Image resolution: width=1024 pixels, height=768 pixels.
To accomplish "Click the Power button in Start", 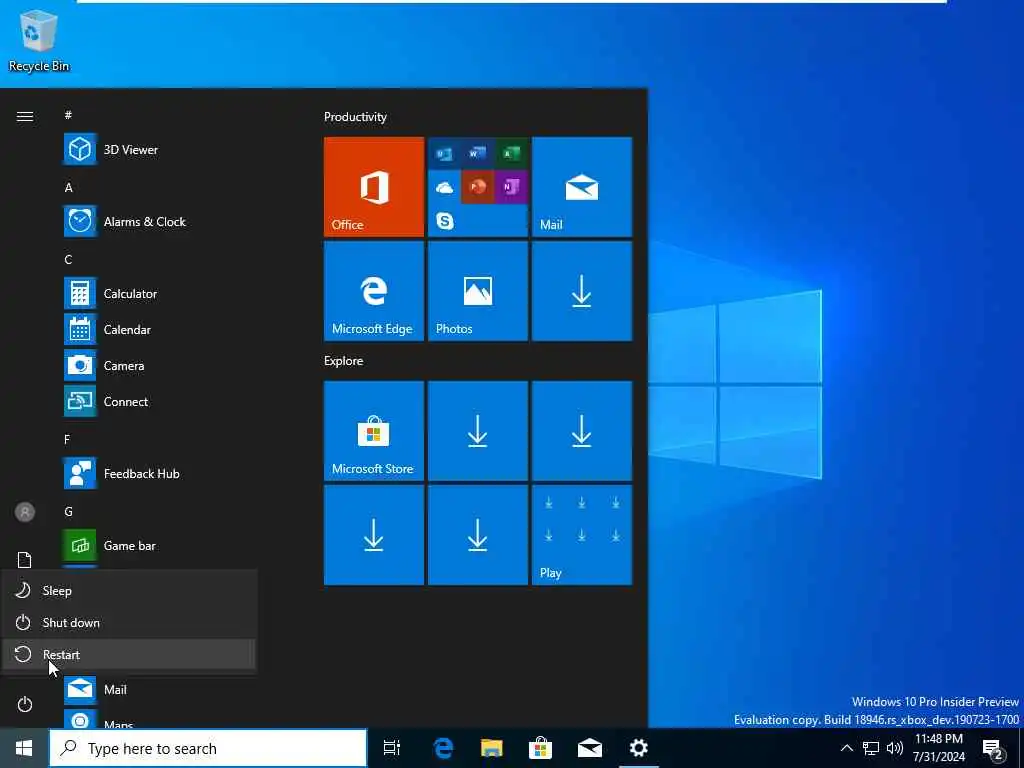I will [x=25, y=704].
